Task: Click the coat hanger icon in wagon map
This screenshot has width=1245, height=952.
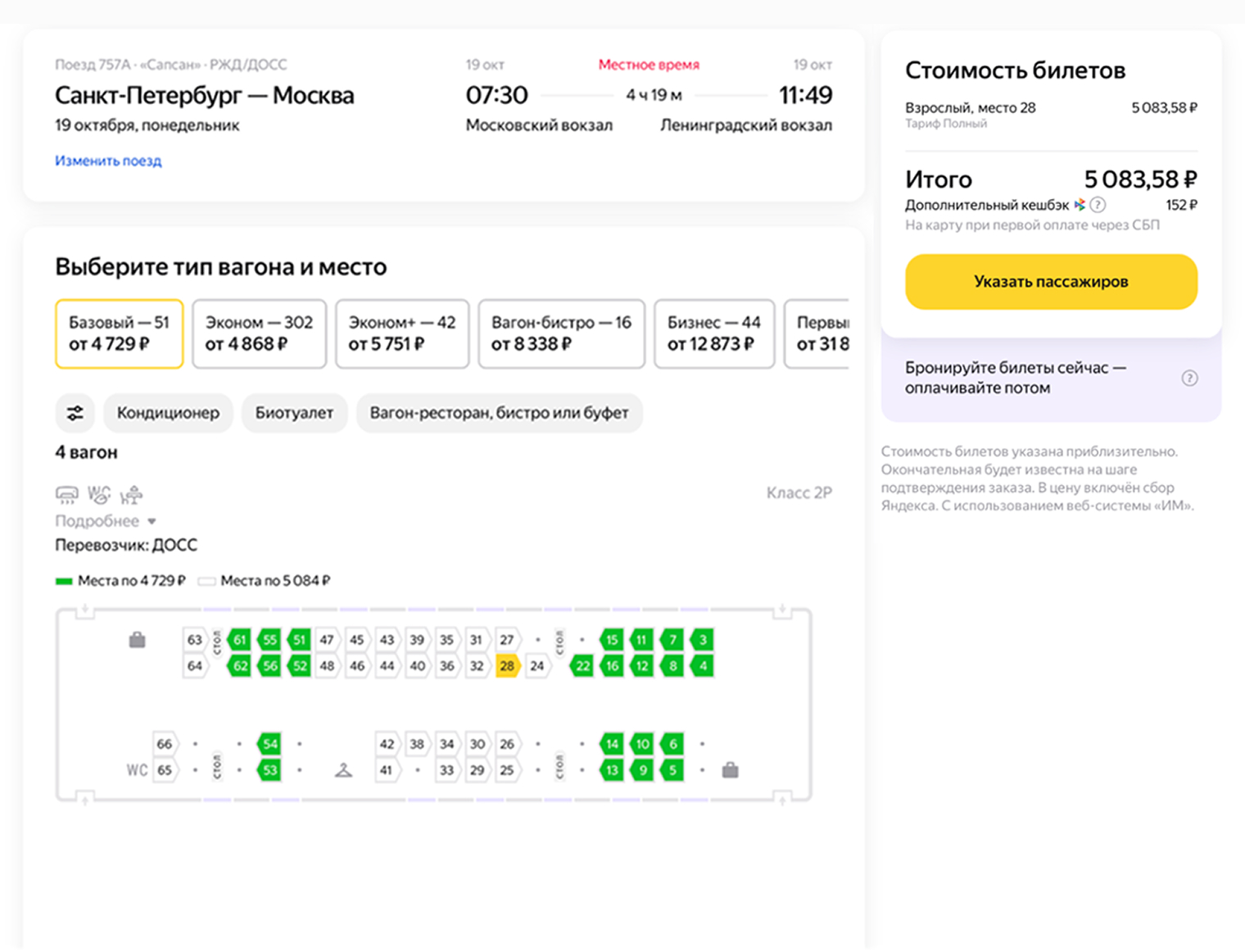Action: pos(343,770)
